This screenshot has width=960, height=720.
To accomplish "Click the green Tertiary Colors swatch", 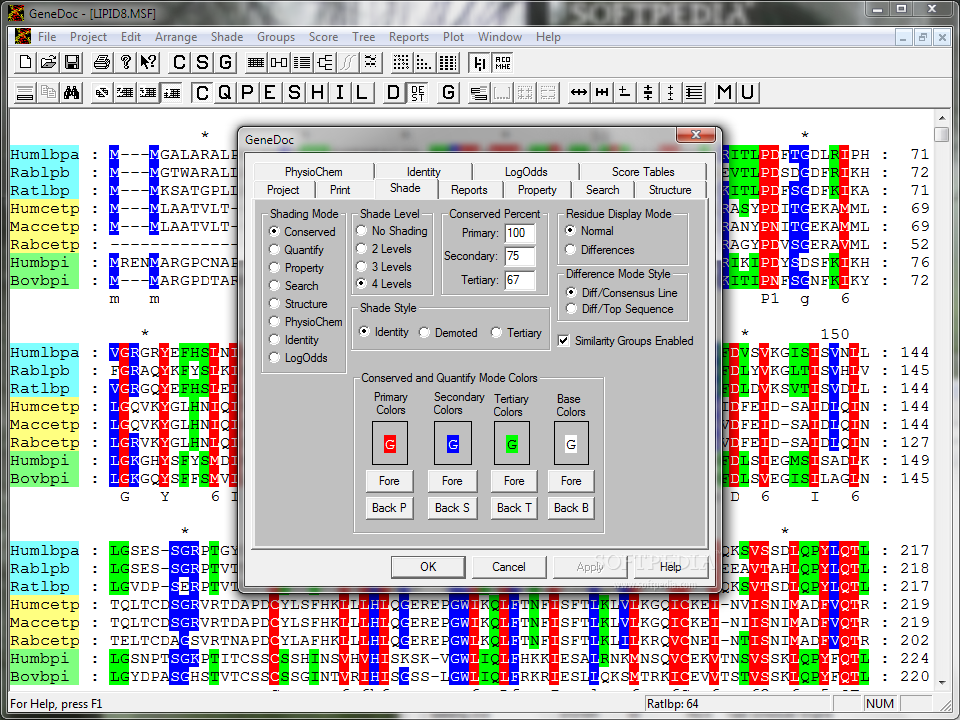I will (x=512, y=443).
